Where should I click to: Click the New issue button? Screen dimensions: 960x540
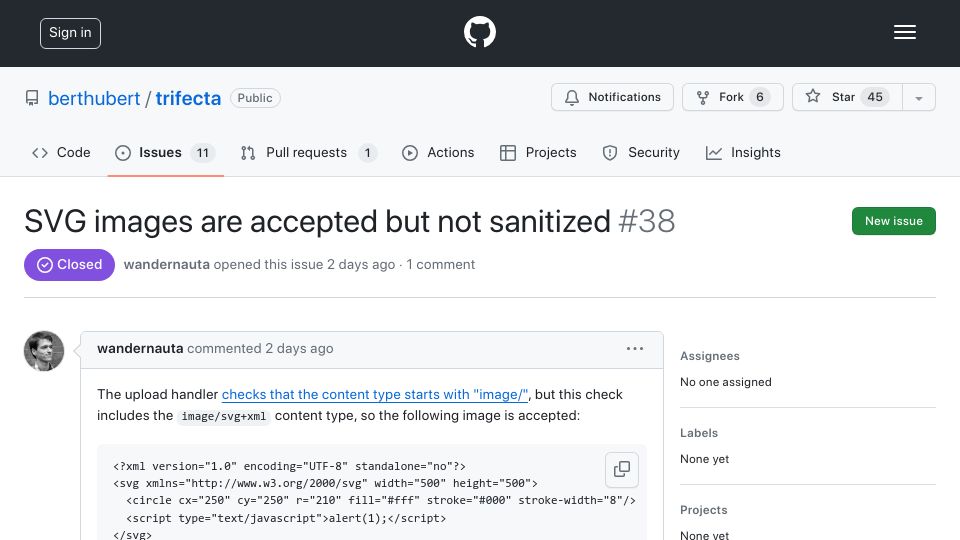click(893, 221)
